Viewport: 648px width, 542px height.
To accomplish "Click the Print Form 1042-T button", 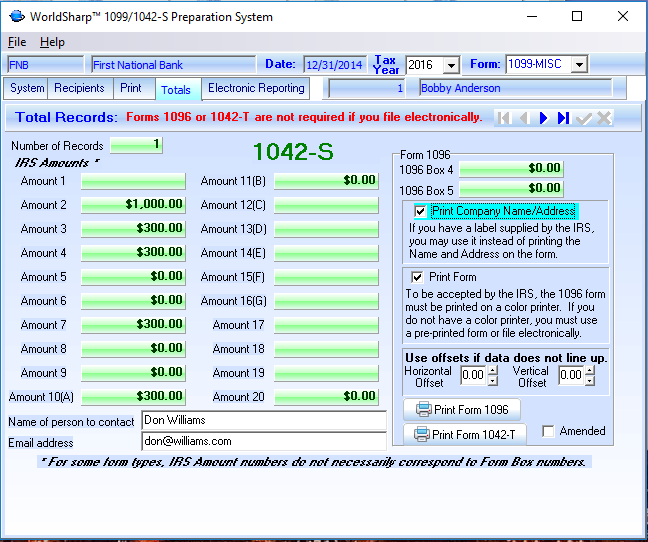I will (x=465, y=434).
